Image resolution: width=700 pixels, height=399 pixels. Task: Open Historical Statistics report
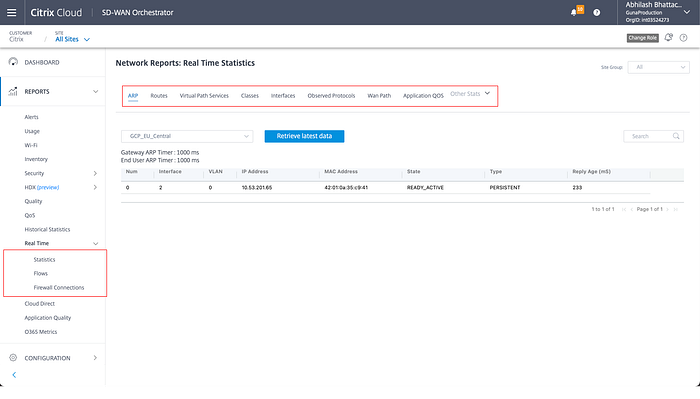(47, 229)
